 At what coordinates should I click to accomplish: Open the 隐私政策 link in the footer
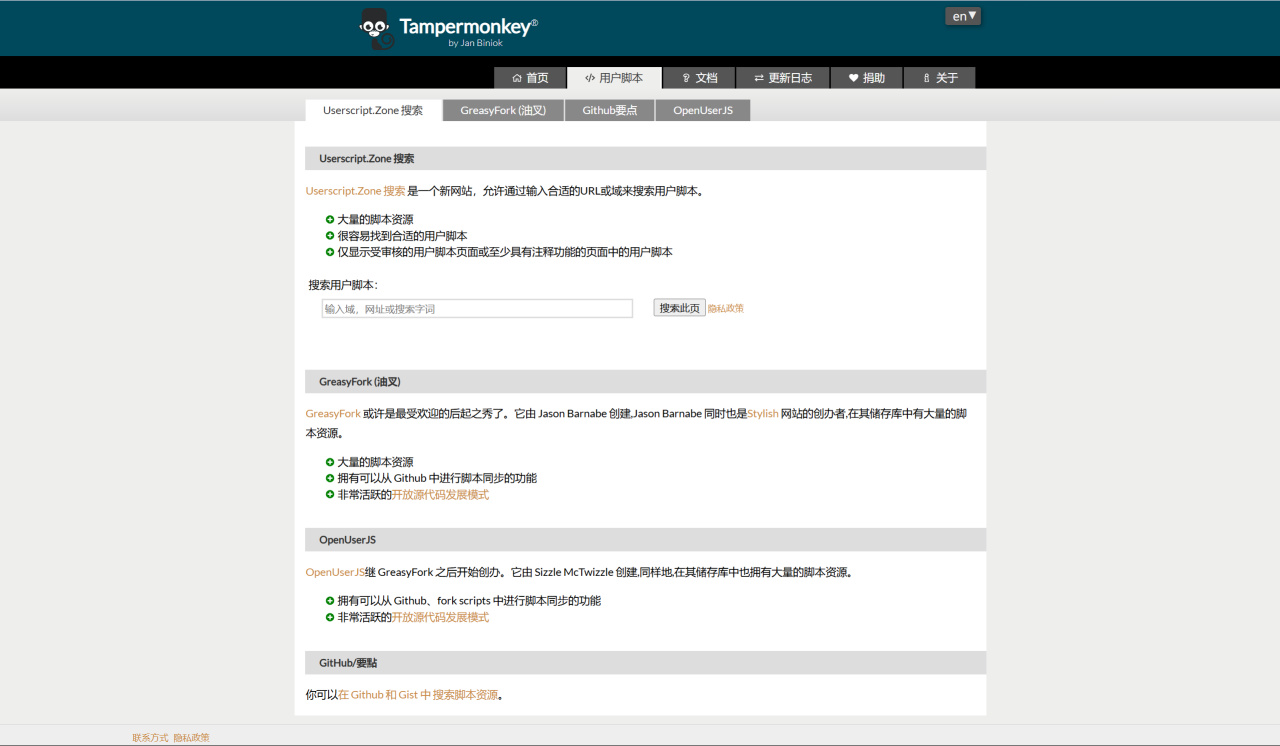[x=191, y=738]
